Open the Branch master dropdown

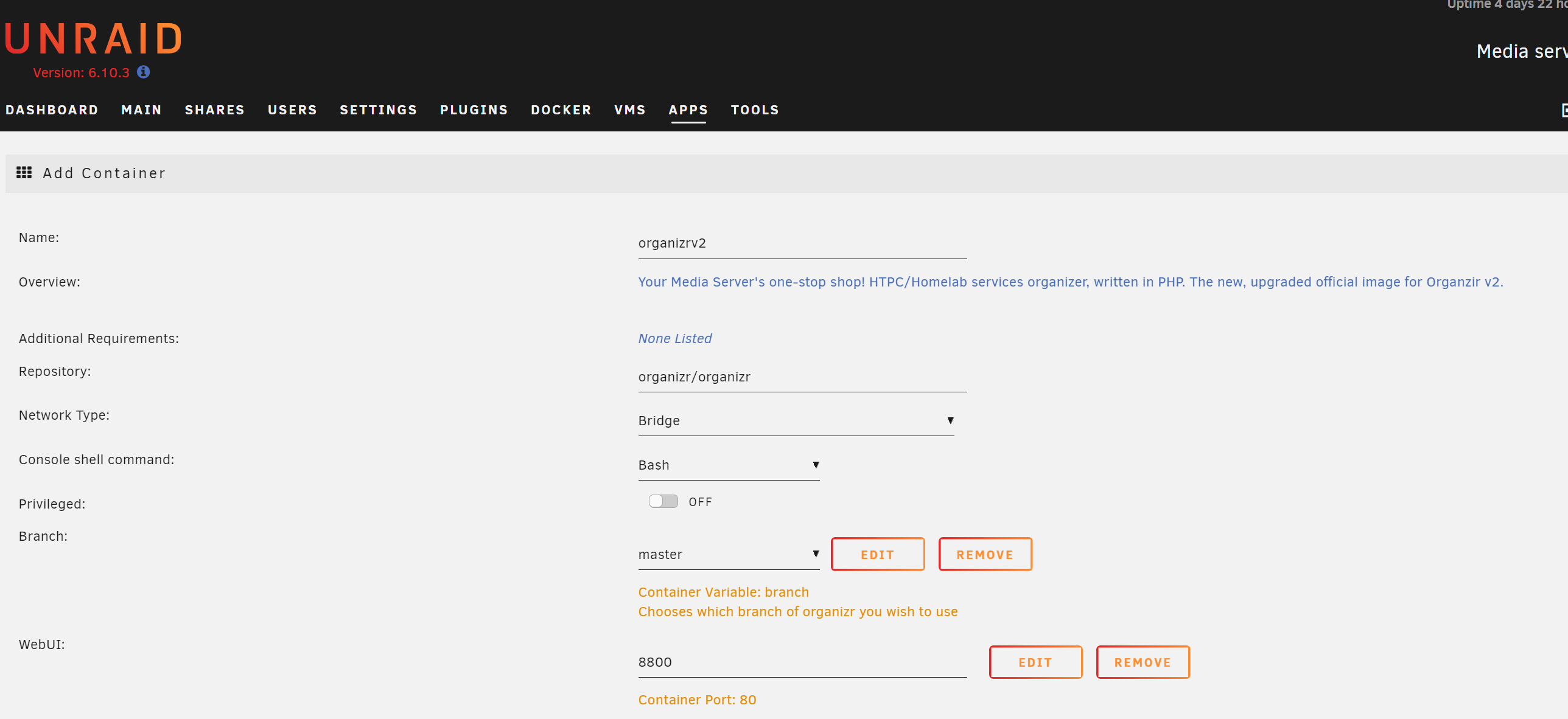coord(729,555)
